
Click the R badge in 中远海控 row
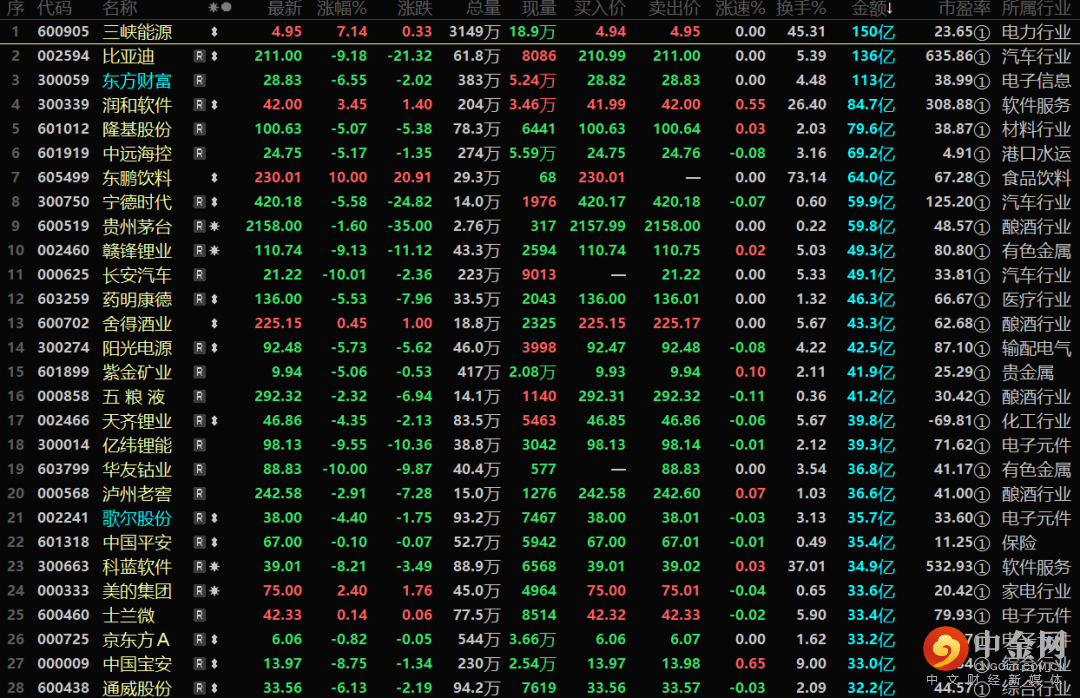pyautogui.click(x=199, y=153)
